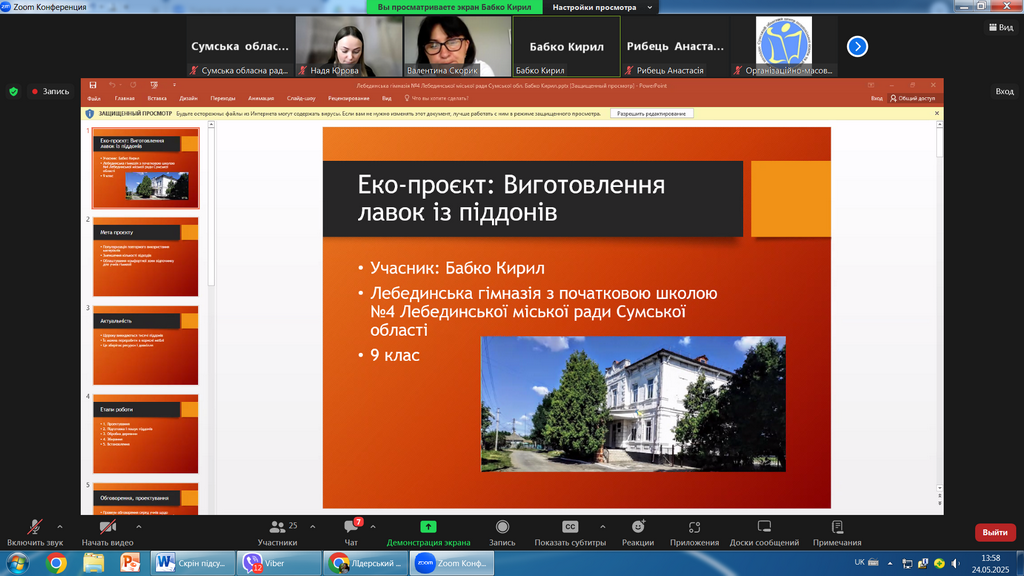Open Вид layout menu
The image size is (1024, 576).
1002,27
